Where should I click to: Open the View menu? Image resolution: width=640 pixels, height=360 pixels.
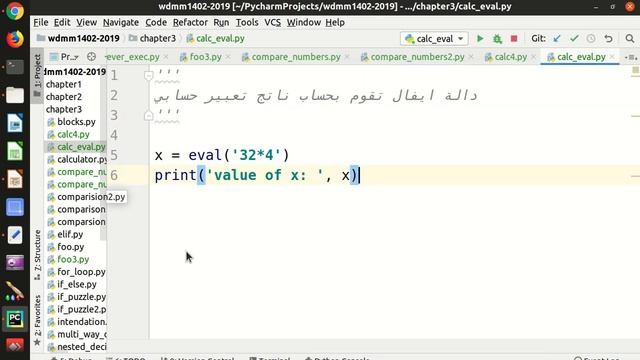click(x=87, y=22)
